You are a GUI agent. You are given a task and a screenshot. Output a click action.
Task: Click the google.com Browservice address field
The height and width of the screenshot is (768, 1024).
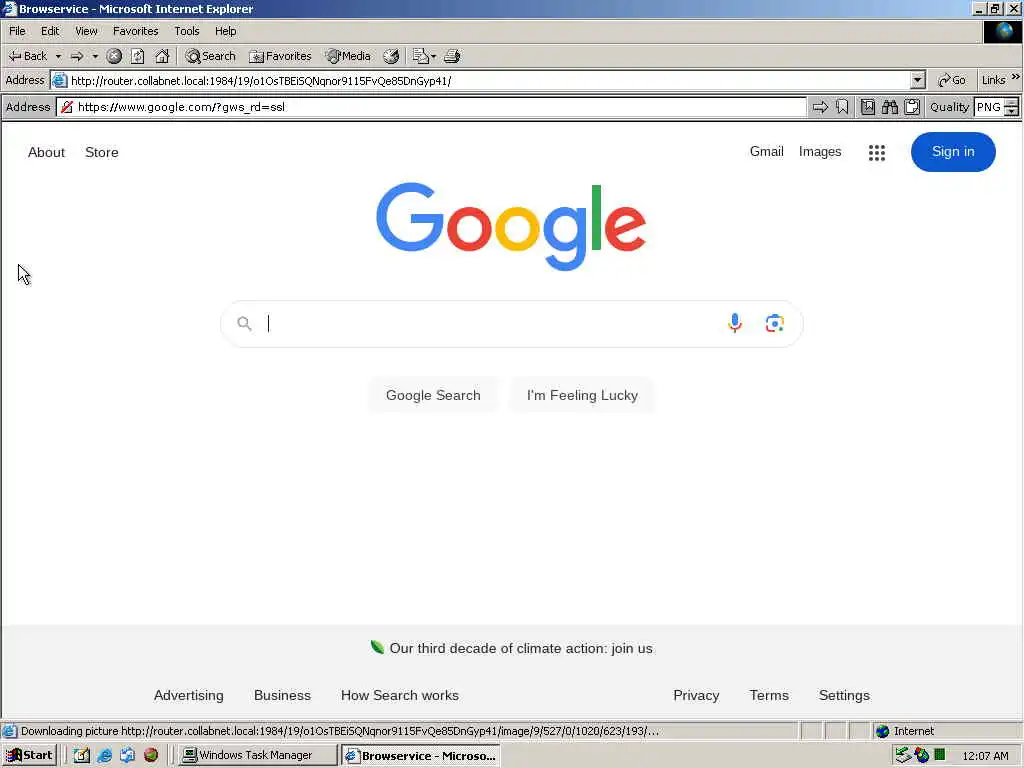click(x=431, y=107)
